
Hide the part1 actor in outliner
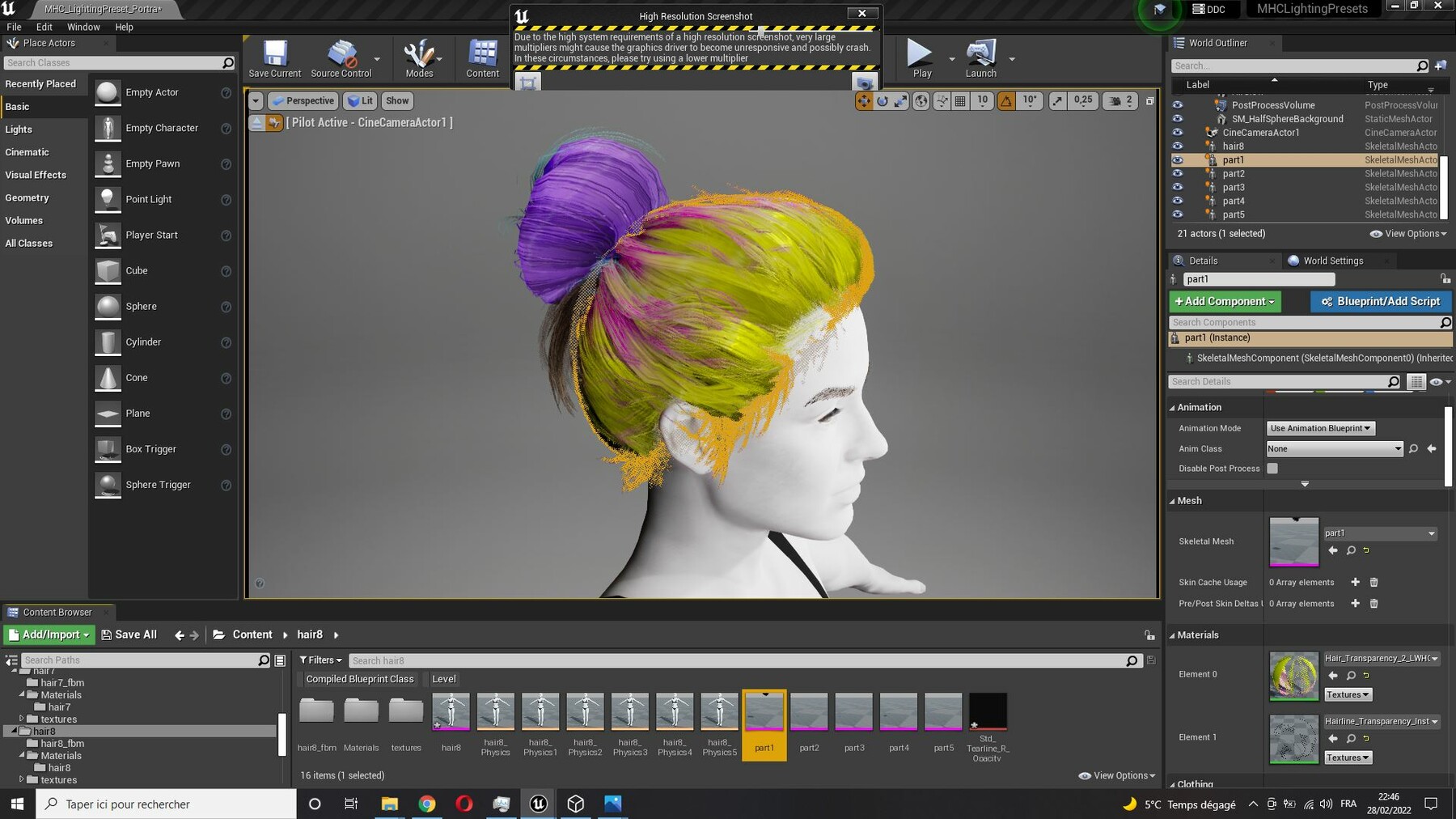click(1178, 160)
